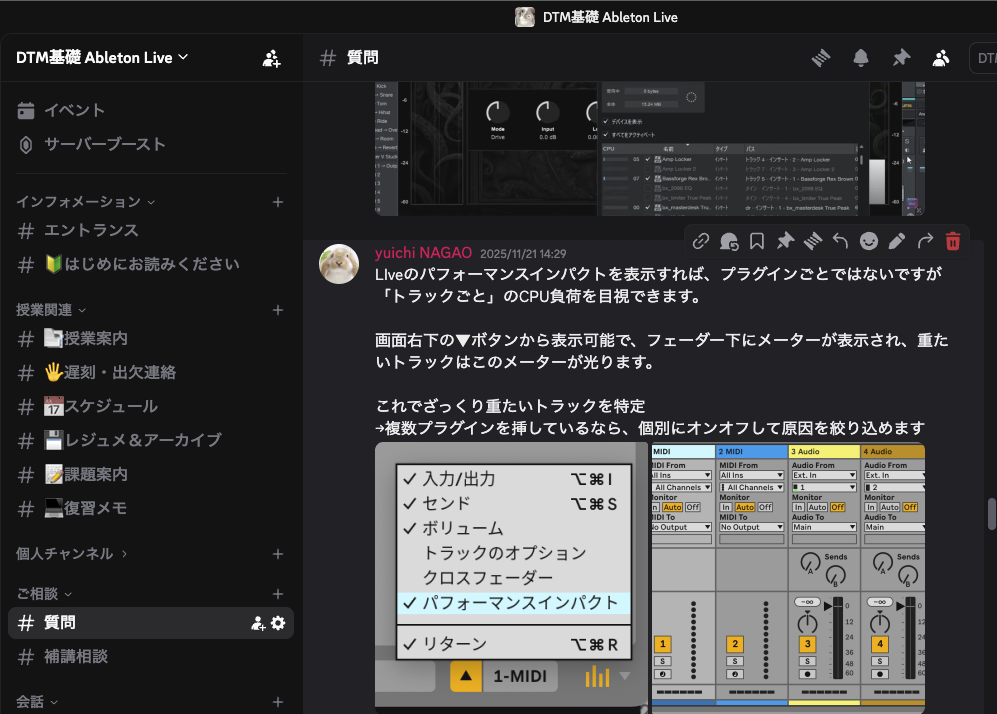
Task: Select the サーバーブースト sidebar item
Action: coord(104,144)
